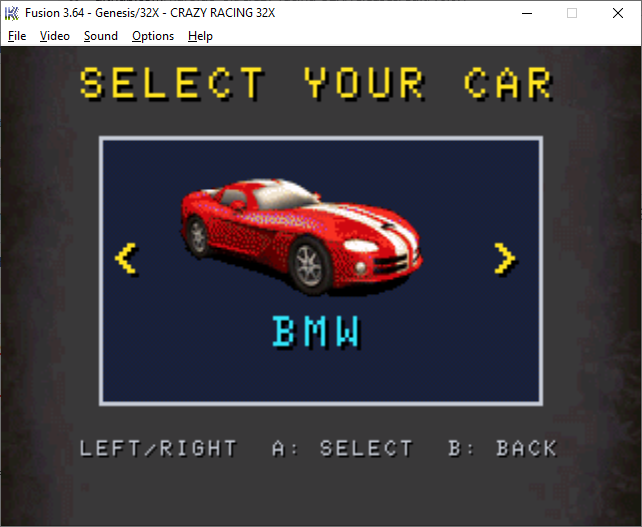Click the SELECT YOUR CAR heading
The image size is (642, 527).
click(x=317, y=84)
